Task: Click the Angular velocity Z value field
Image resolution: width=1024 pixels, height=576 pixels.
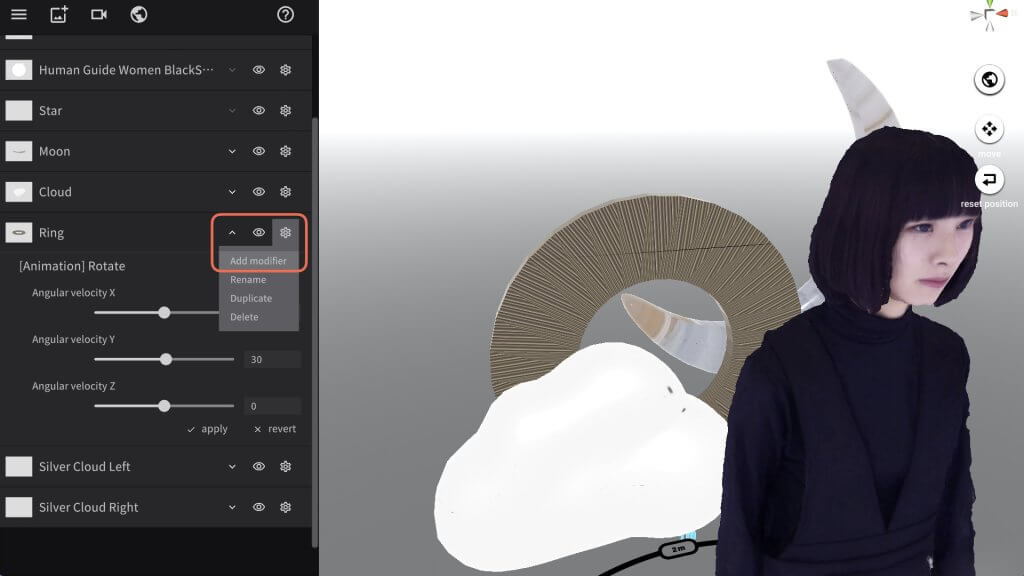Action: click(272, 406)
